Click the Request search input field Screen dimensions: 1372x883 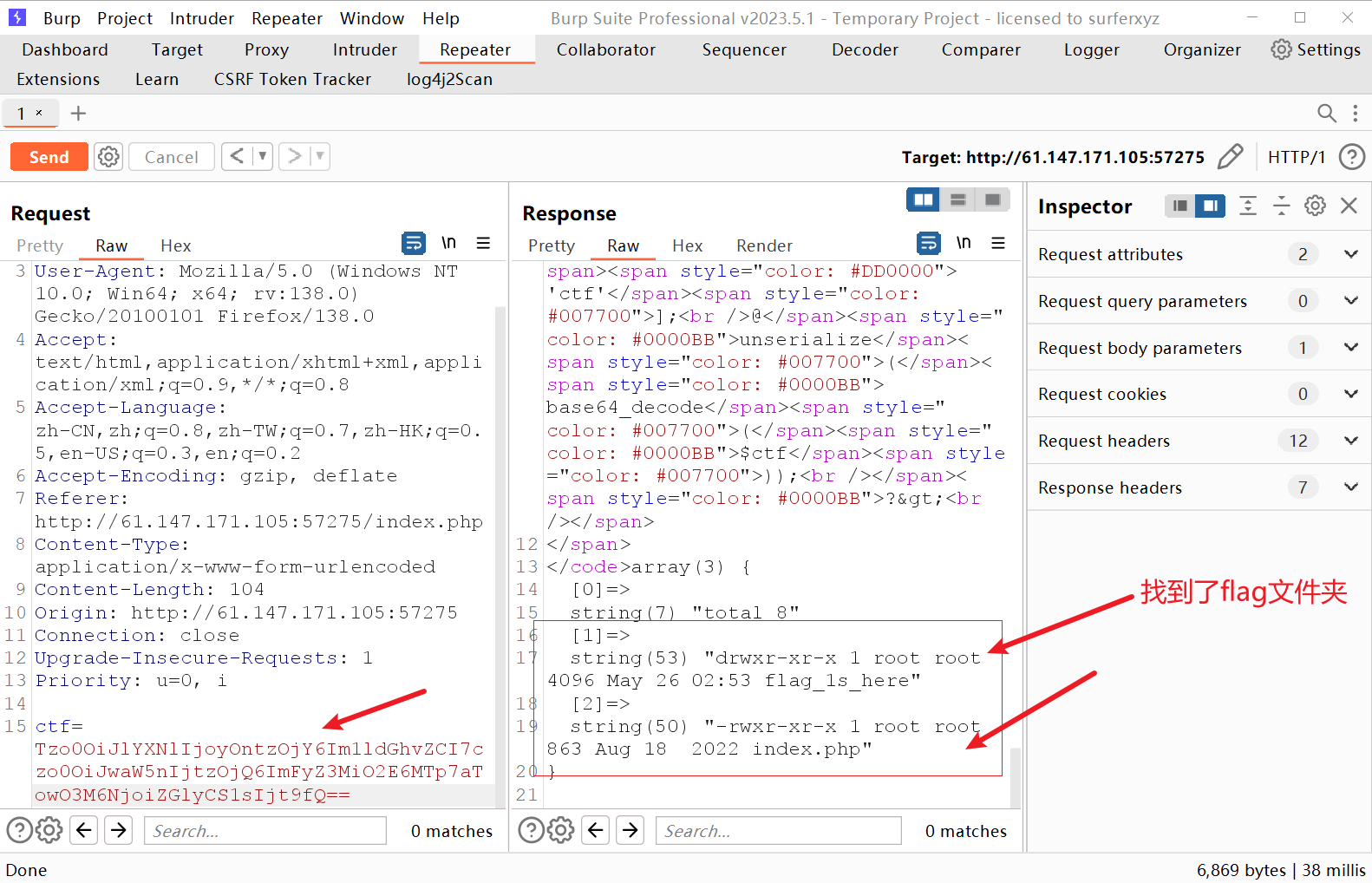point(265,831)
